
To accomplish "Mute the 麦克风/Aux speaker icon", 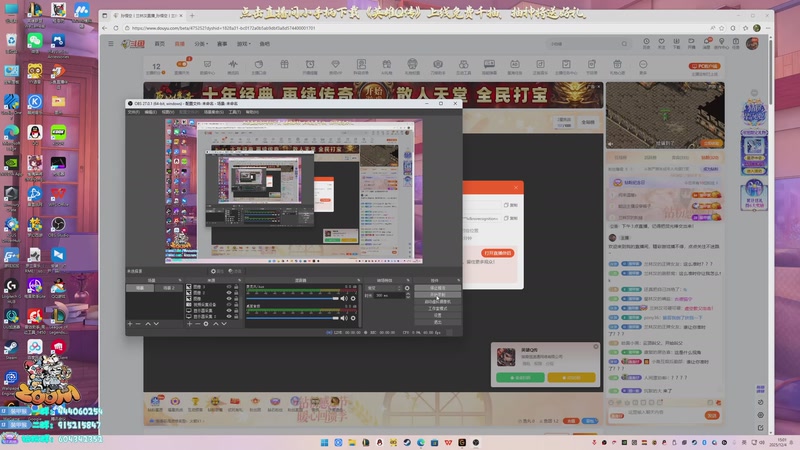I will click(x=344, y=299).
